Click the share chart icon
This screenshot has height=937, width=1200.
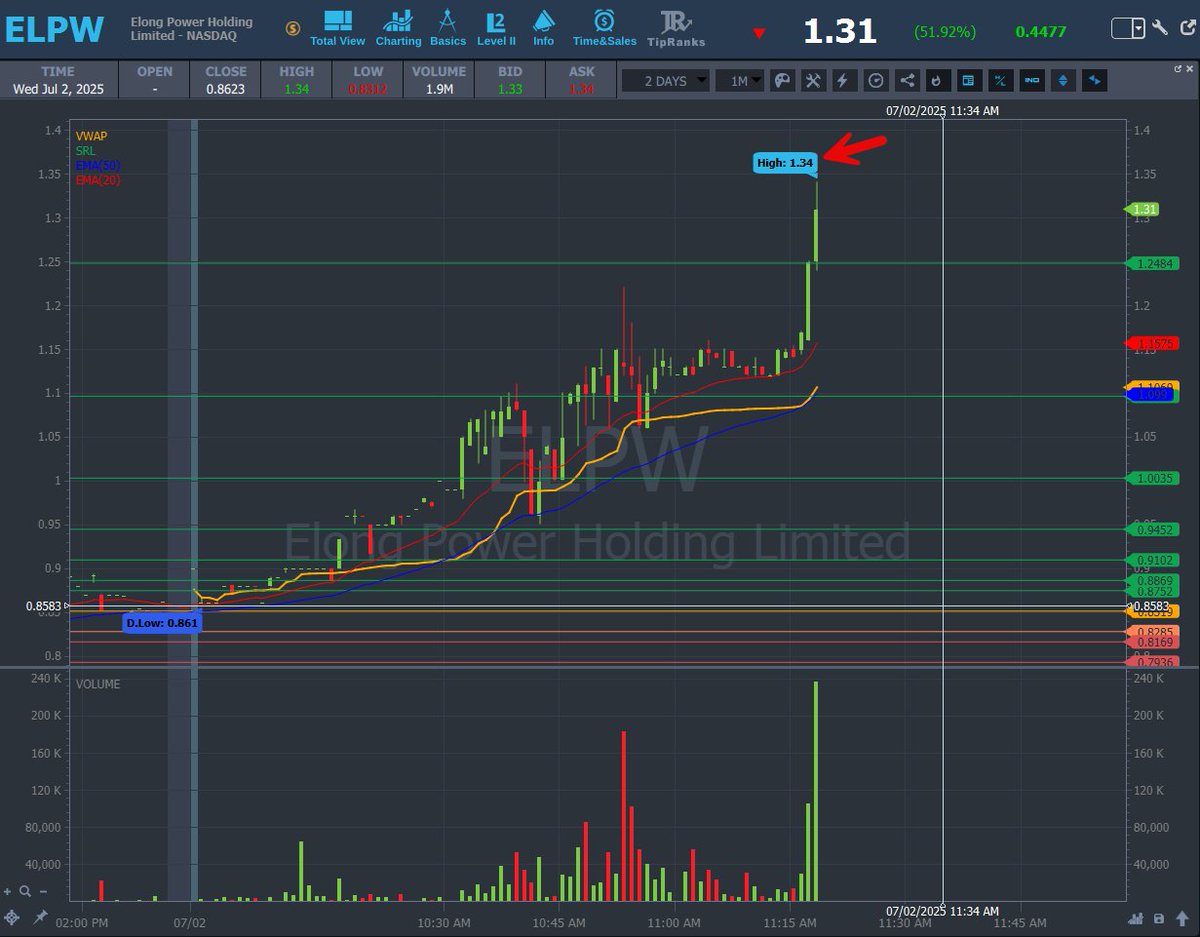click(x=906, y=80)
